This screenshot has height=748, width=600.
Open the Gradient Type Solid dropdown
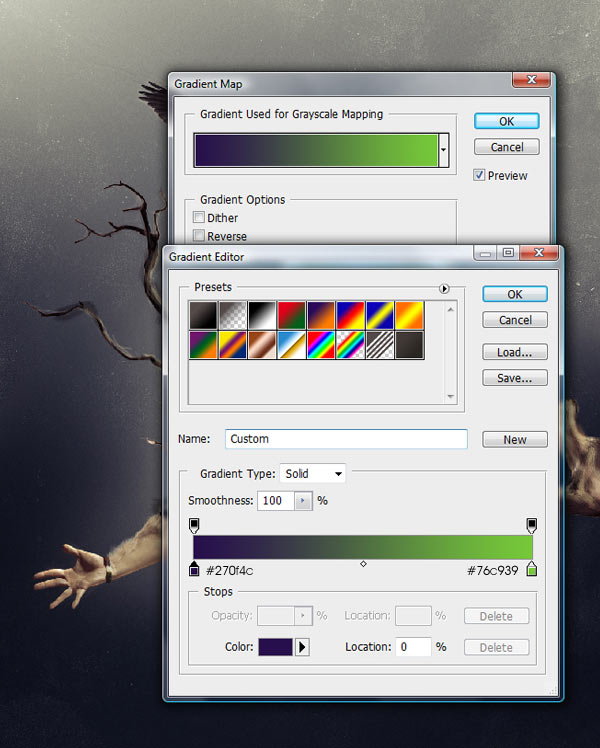(x=312, y=474)
